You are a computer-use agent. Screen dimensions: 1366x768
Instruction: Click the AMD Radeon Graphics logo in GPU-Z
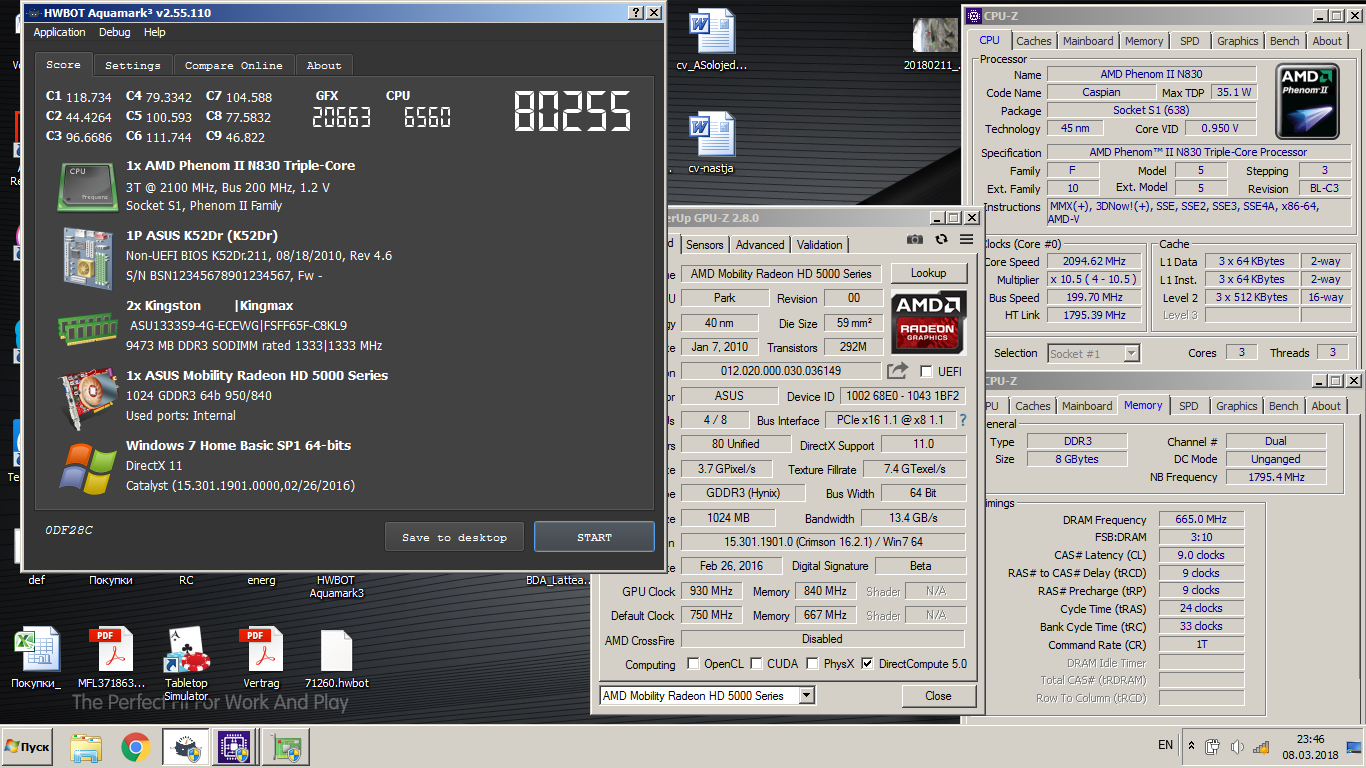(928, 322)
